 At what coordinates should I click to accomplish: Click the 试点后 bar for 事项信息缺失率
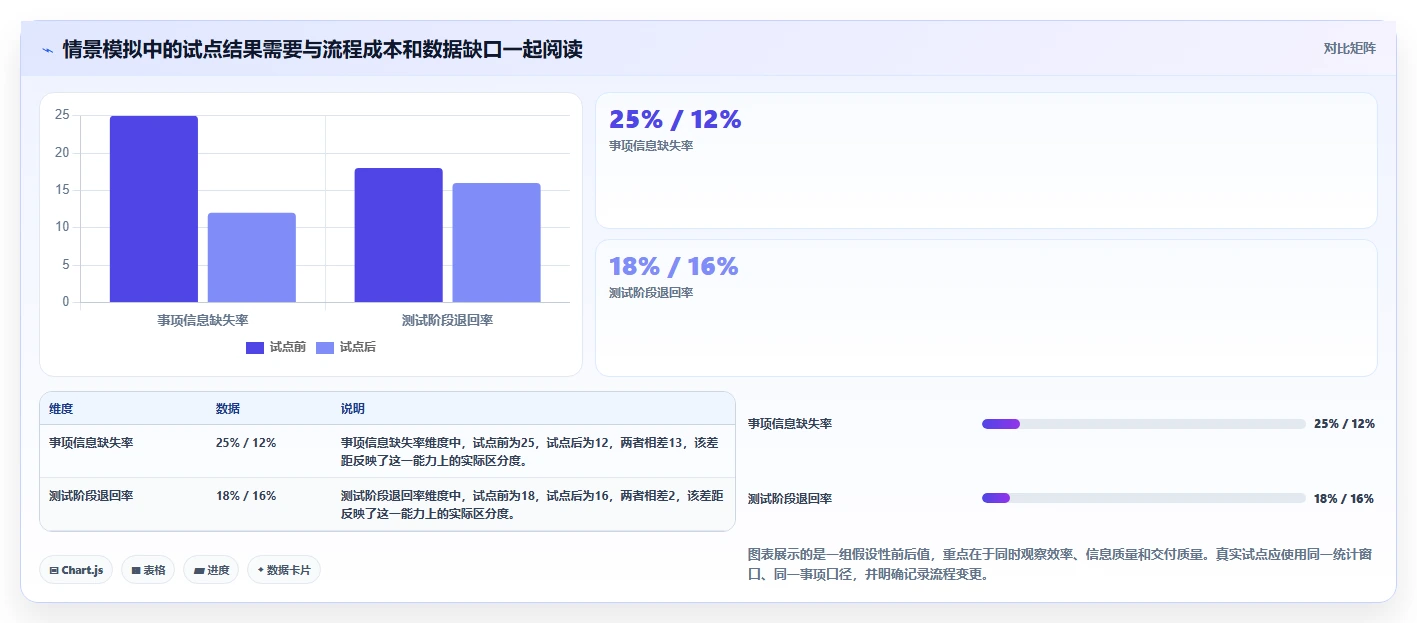(252, 257)
